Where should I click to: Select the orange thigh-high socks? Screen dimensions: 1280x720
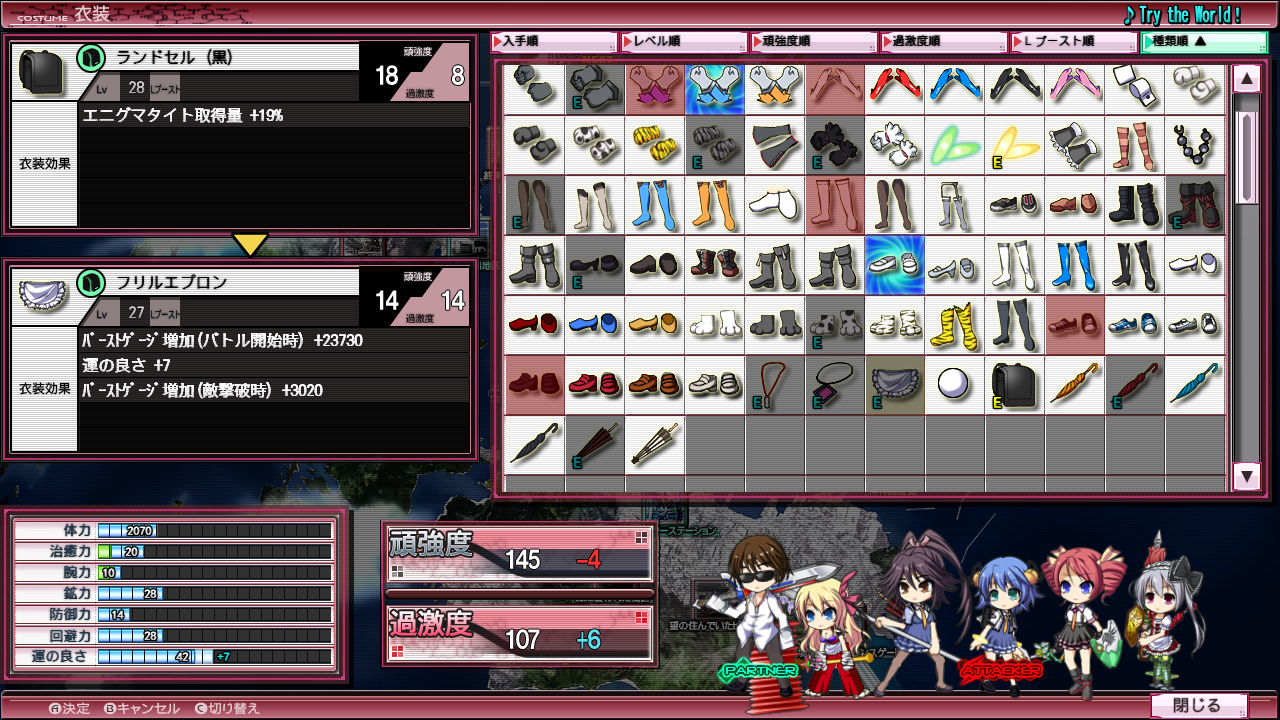715,205
